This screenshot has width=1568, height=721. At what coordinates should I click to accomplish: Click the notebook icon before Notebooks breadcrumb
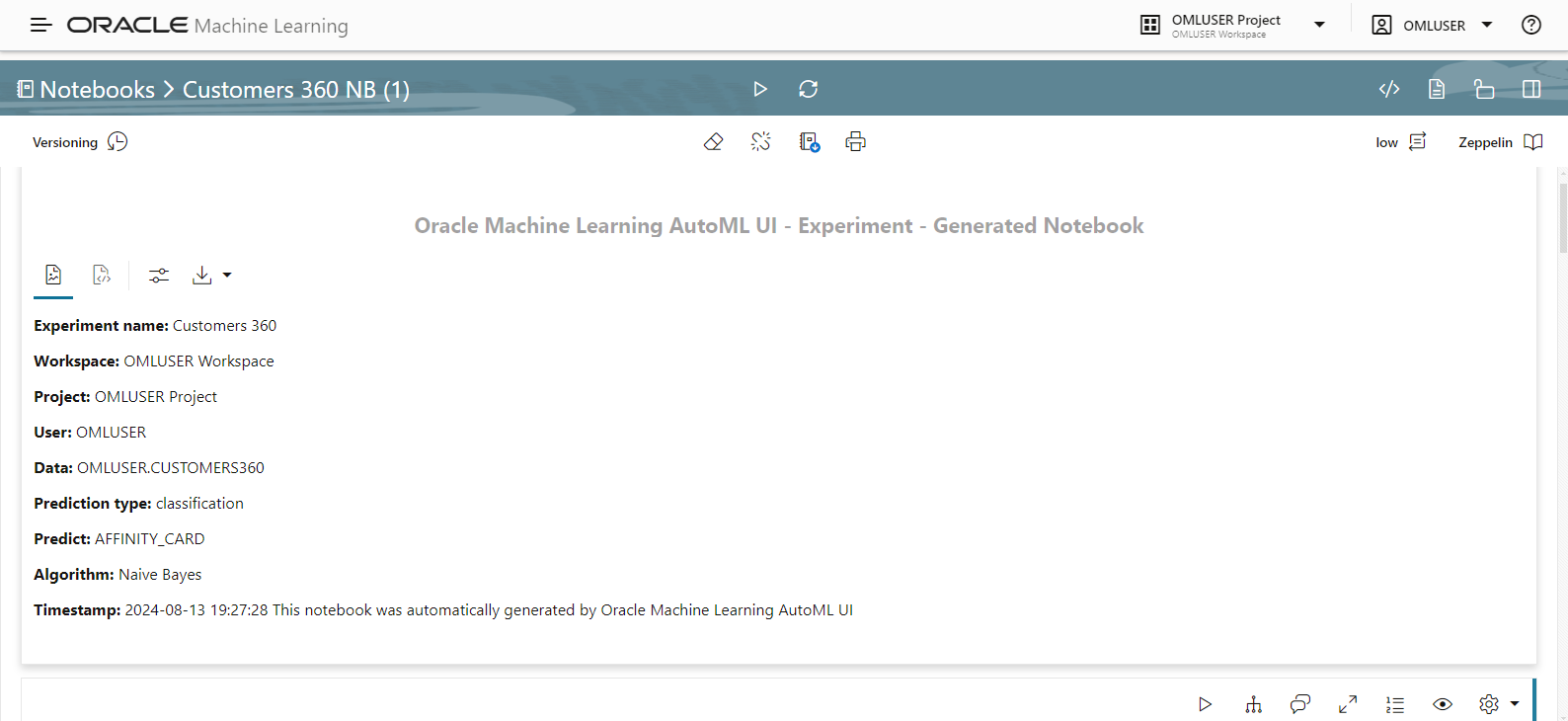[26, 89]
